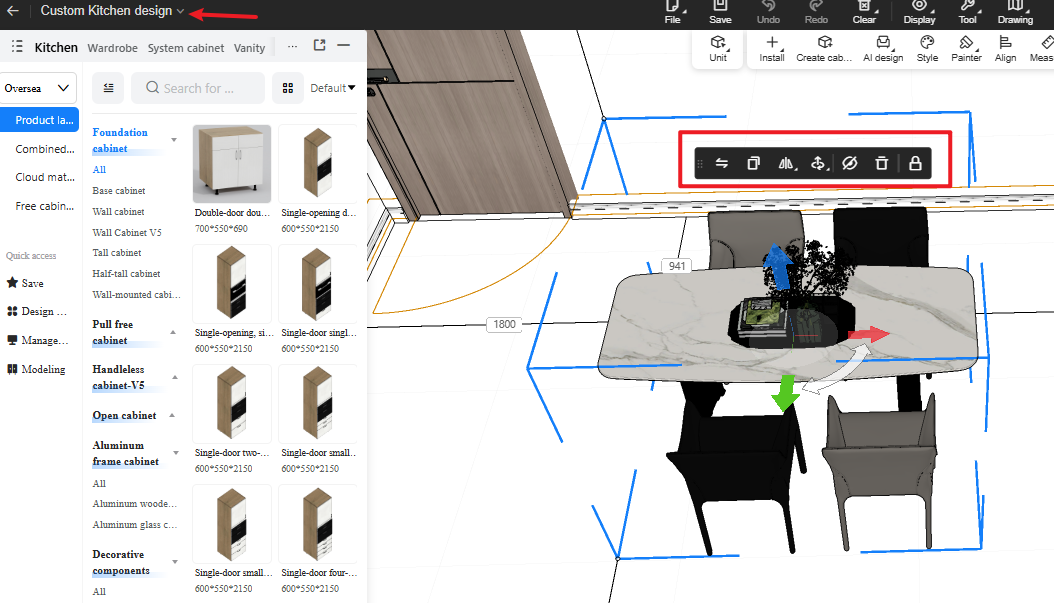Open the Oversea region dropdown

tap(39, 88)
